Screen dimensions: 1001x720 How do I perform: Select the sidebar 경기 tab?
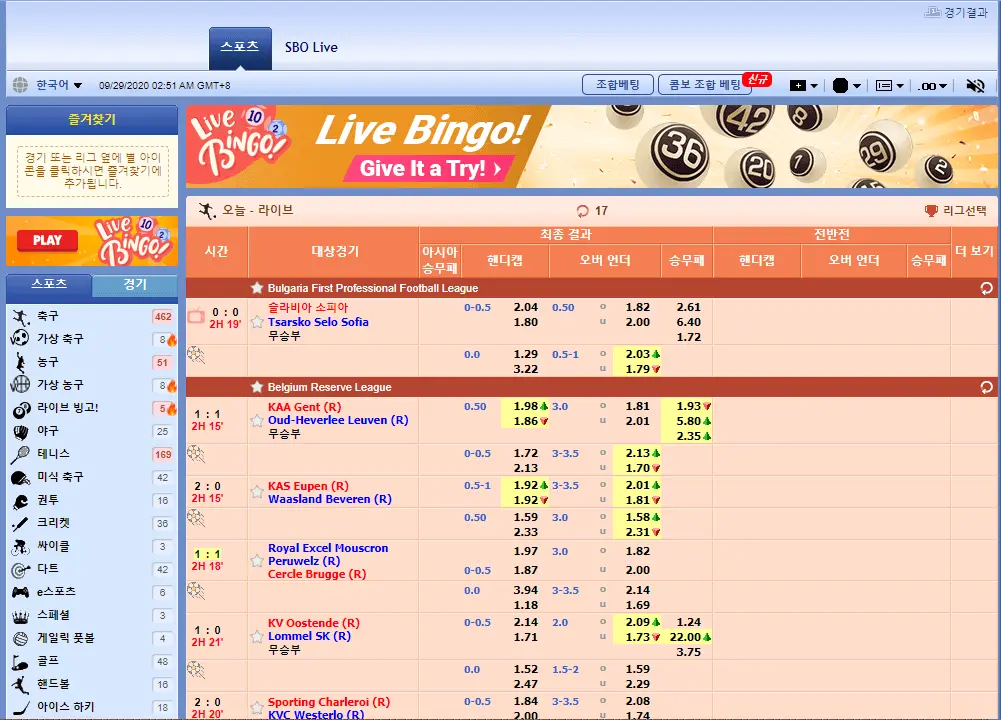tap(135, 285)
